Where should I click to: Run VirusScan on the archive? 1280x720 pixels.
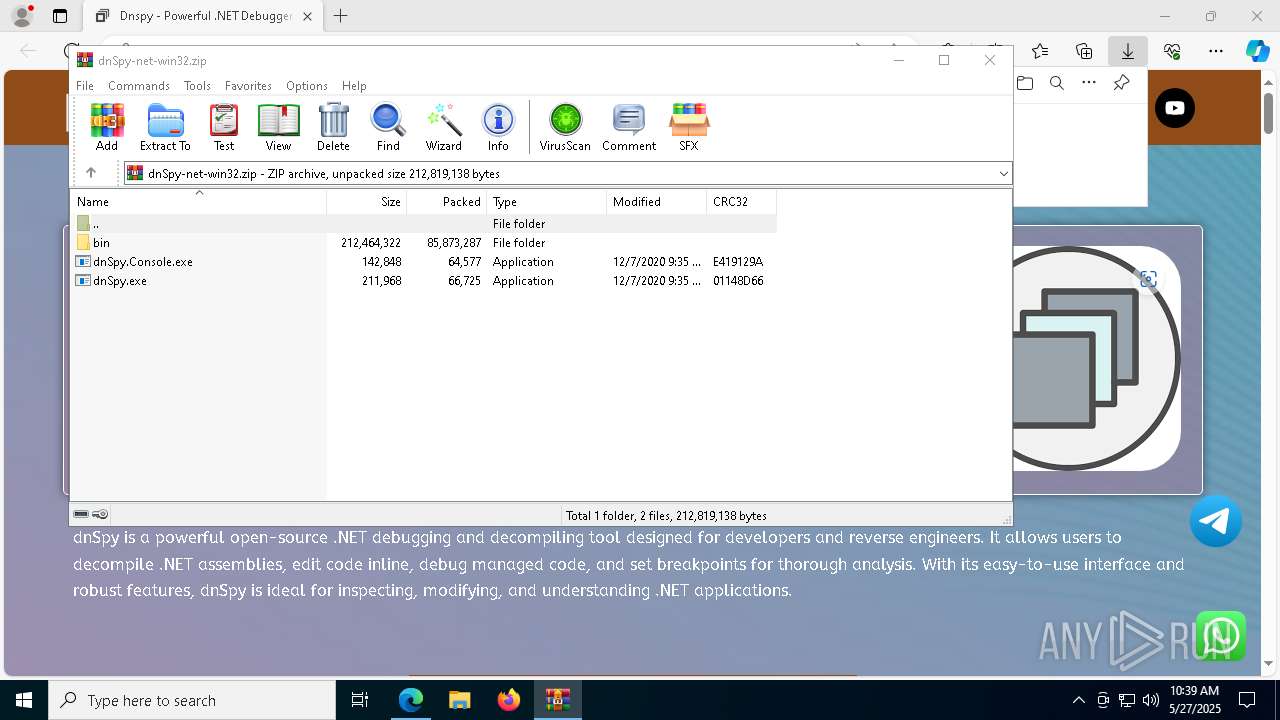point(565,127)
